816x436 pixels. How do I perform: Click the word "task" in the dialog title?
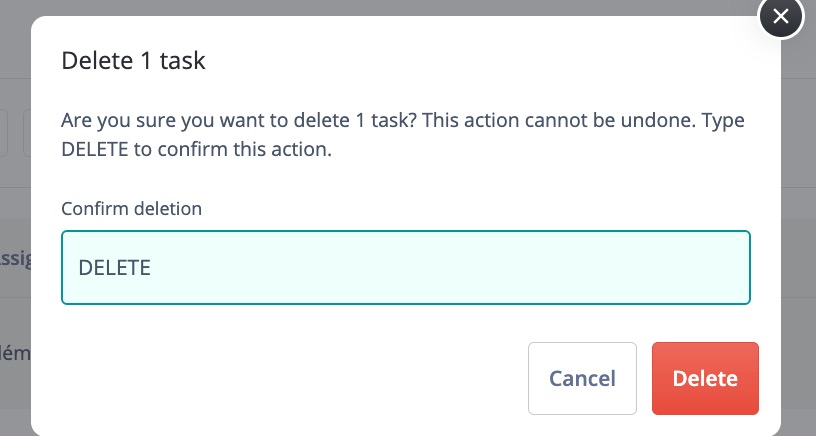coord(182,60)
